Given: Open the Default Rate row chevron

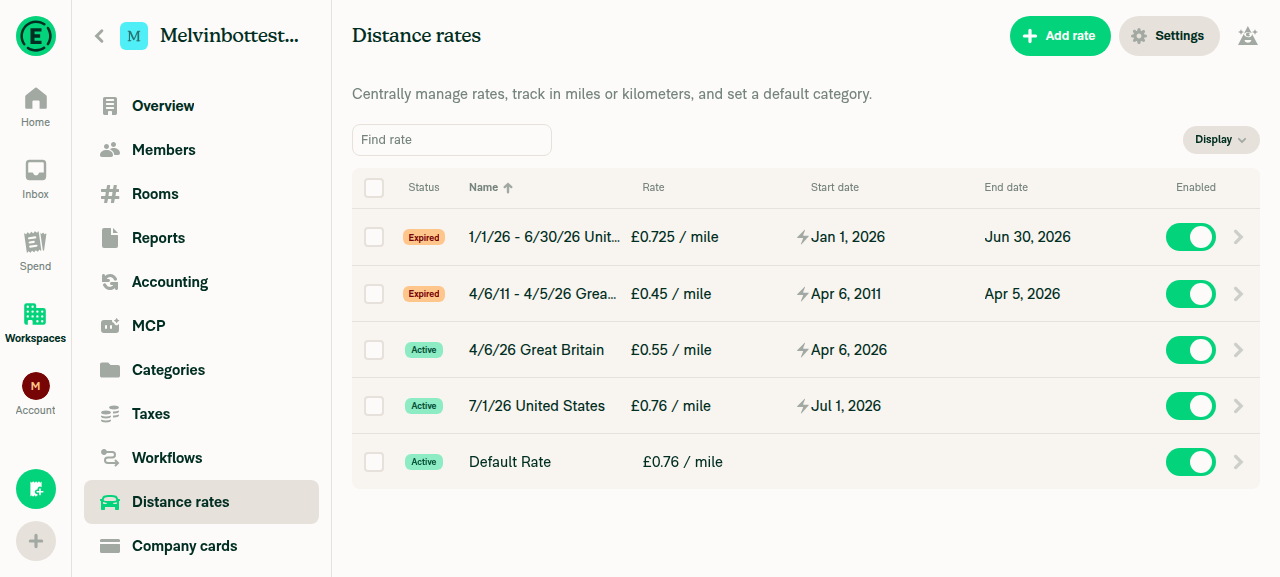Looking at the screenshot, I should 1238,462.
